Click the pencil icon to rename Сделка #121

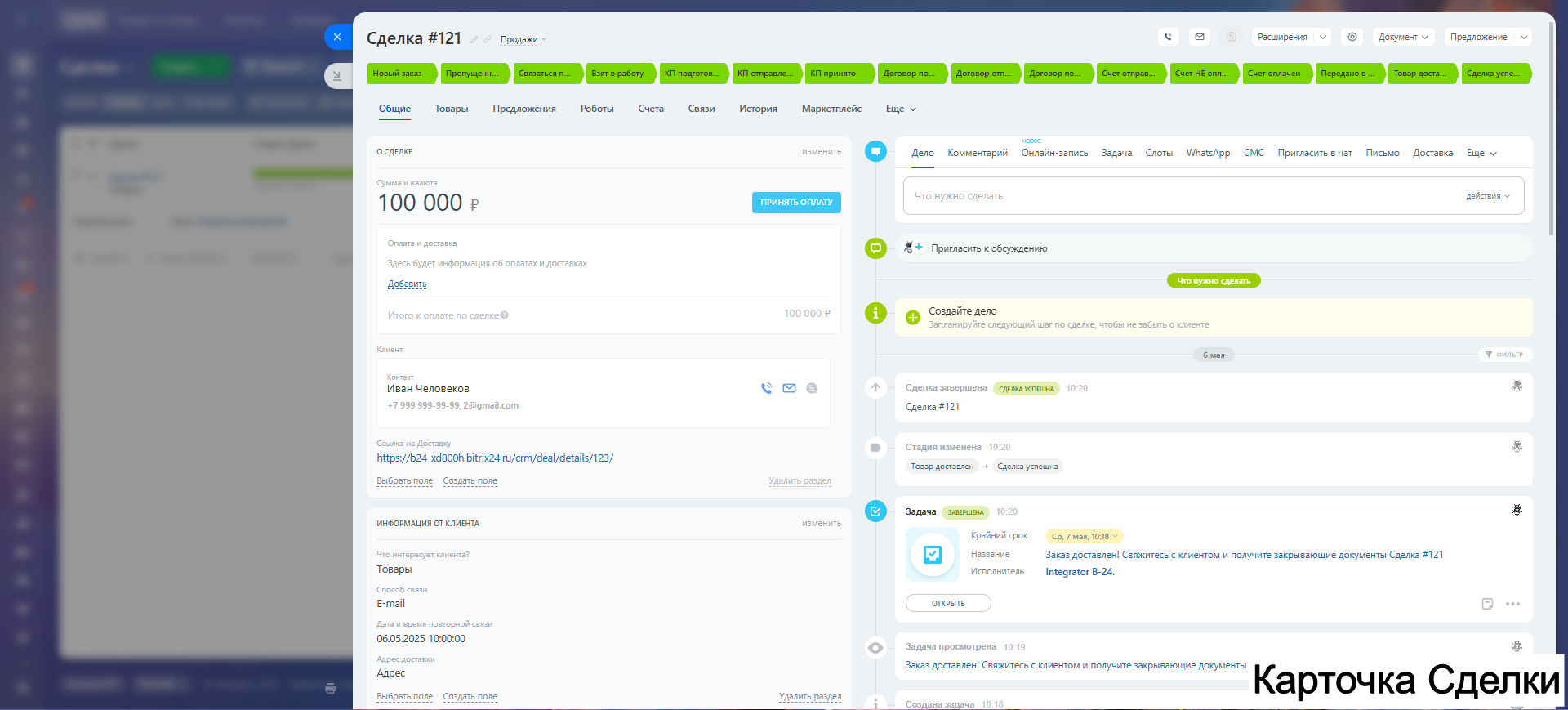[474, 40]
